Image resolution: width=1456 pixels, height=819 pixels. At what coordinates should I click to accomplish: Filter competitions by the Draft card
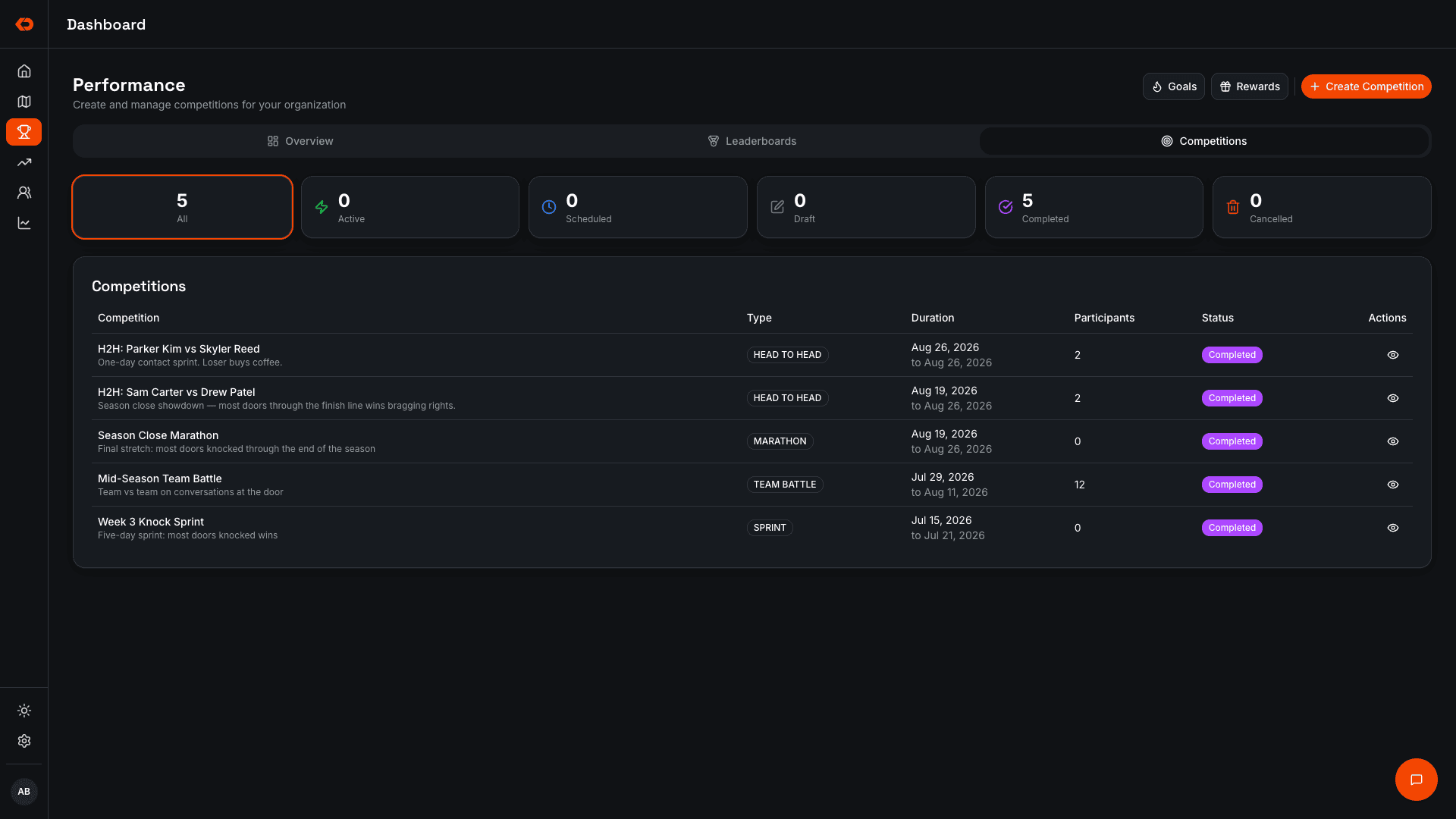point(866,207)
